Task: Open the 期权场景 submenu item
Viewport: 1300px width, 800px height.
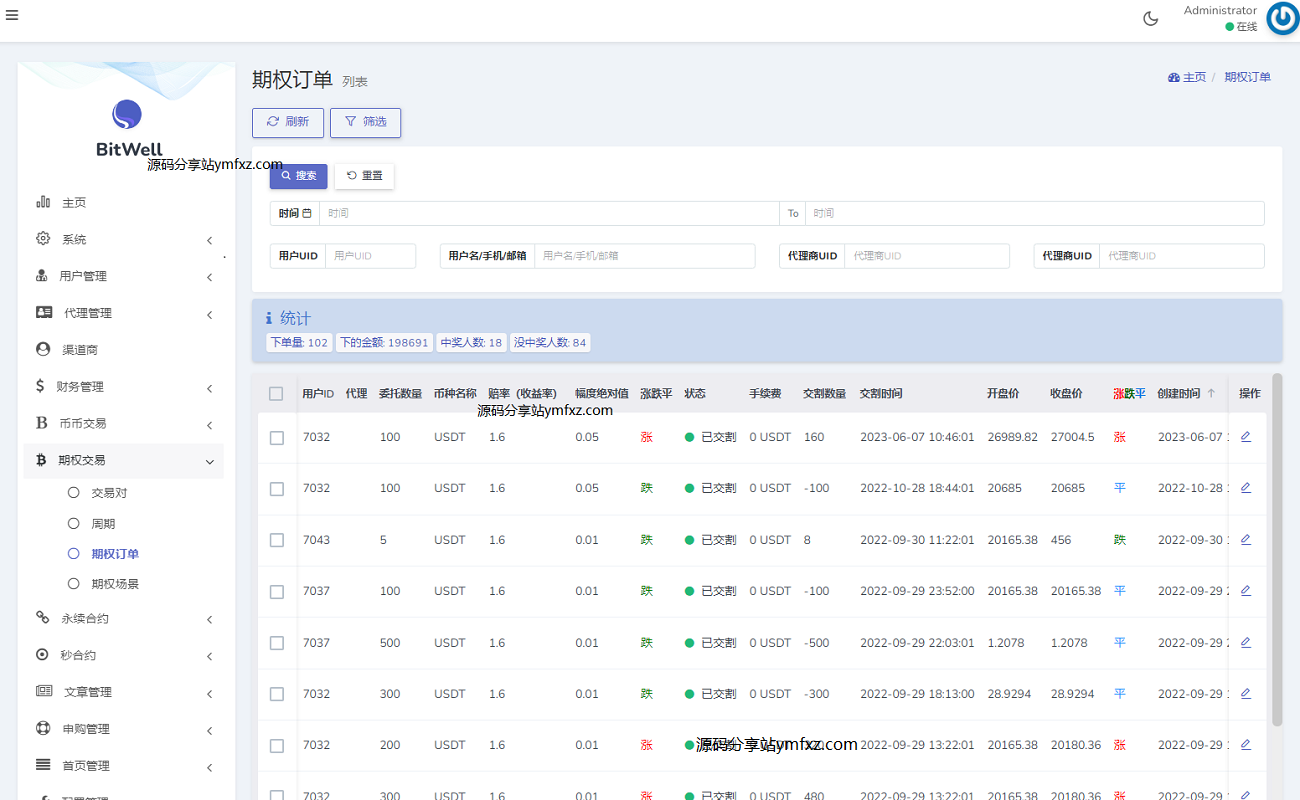Action: 115,584
